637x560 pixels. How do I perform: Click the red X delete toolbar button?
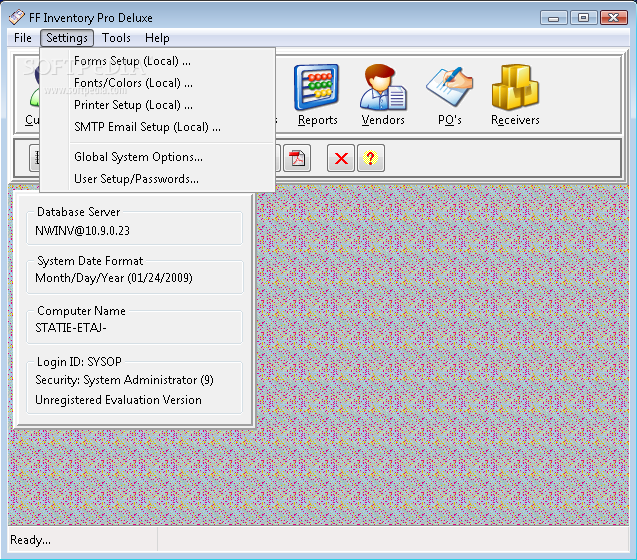pyautogui.click(x=341, y=158)
